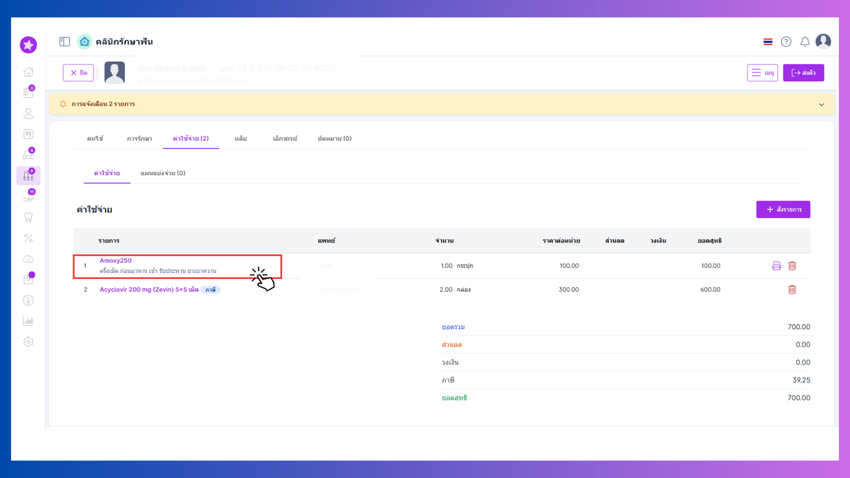
Task: Open the แผนแบ่งจ่าย (0) sub-tab
Action: coord(163,173)
